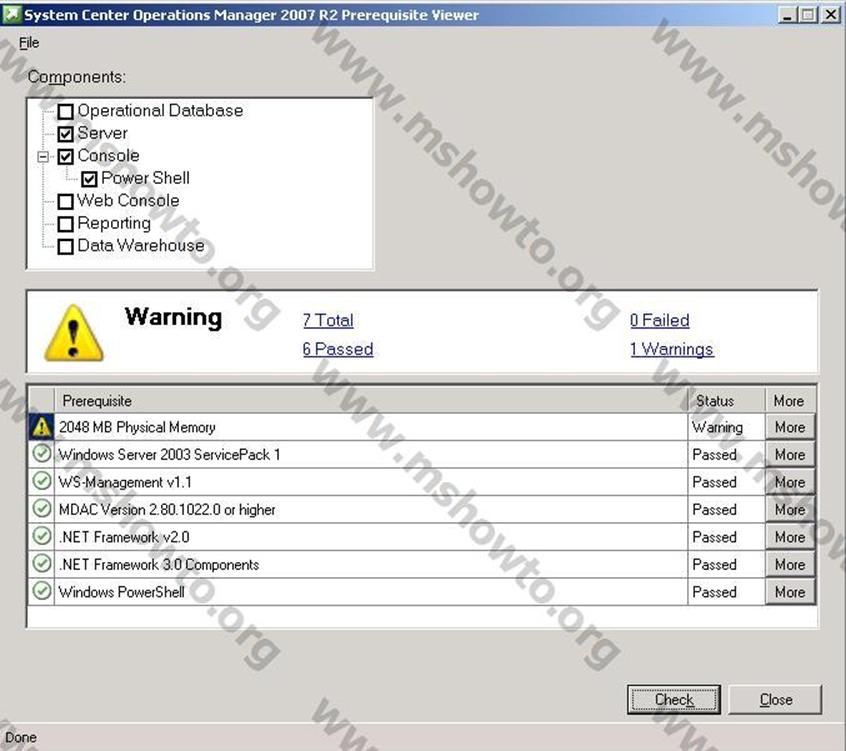Open the 1 Warnings link
846x751 pixels.
[672, 349]
